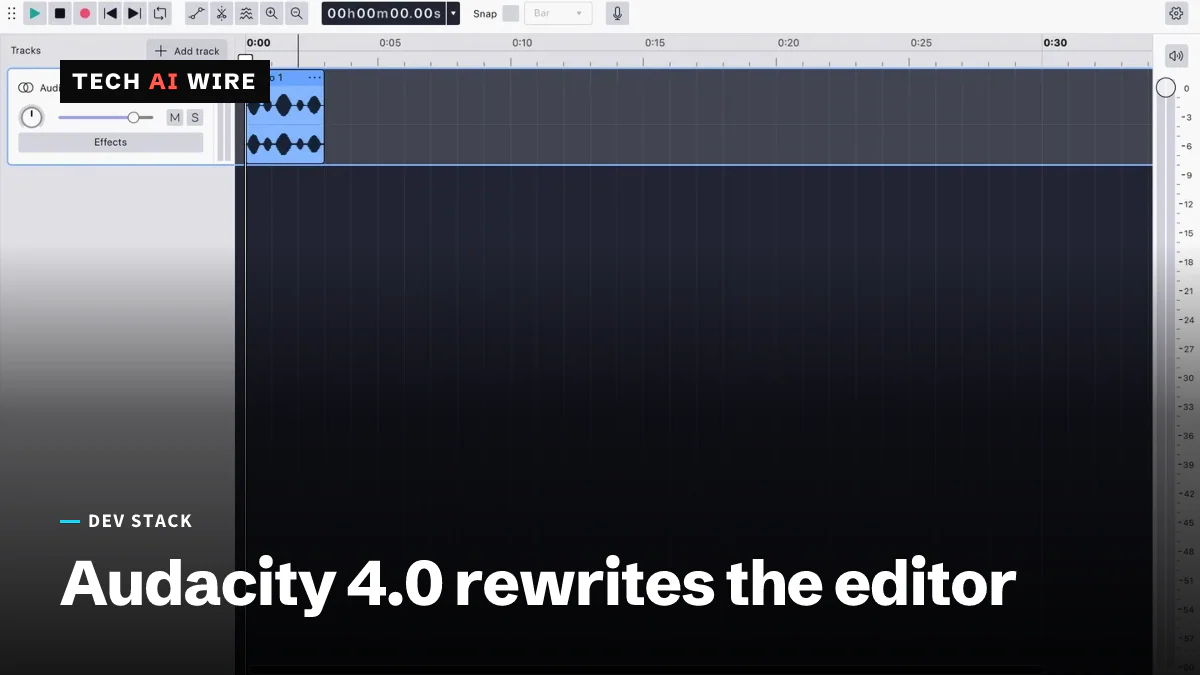The width and height of the screenshot is (1200, 675).
Task: Select the audio clip waveform
Action: (x=285, y=124)
